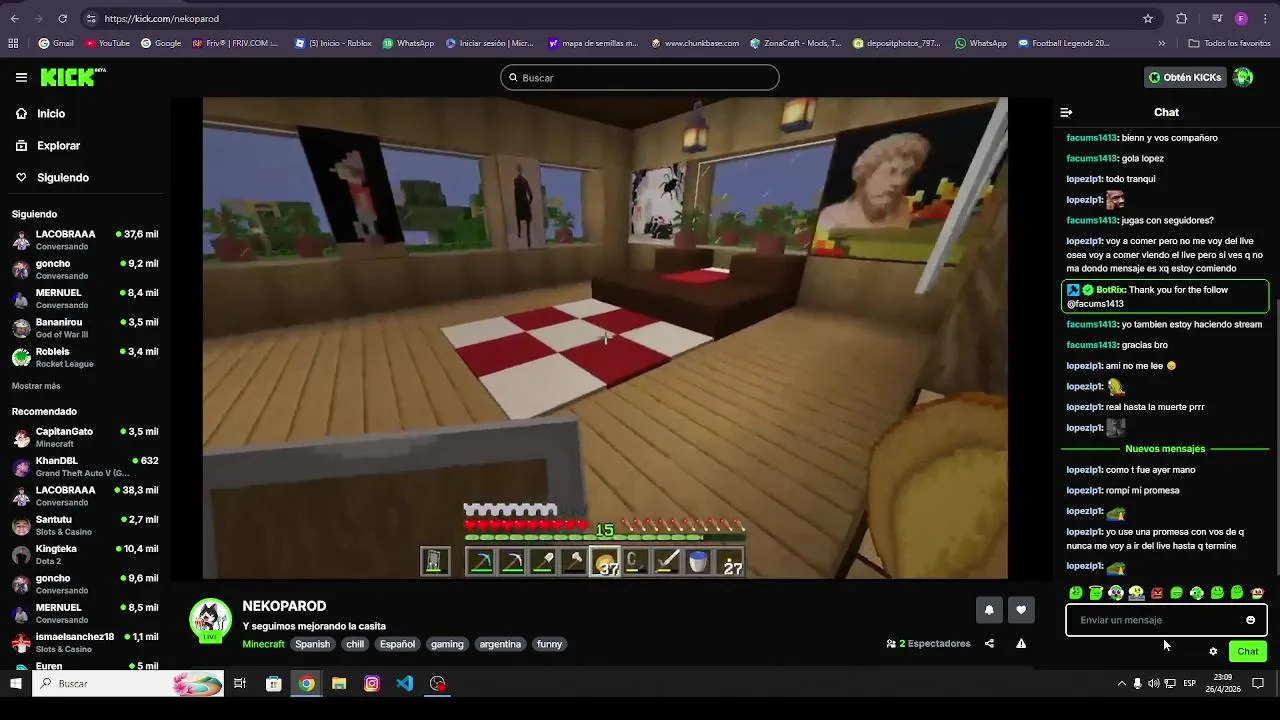Click the Minecraft stream video

coord(605,338)
